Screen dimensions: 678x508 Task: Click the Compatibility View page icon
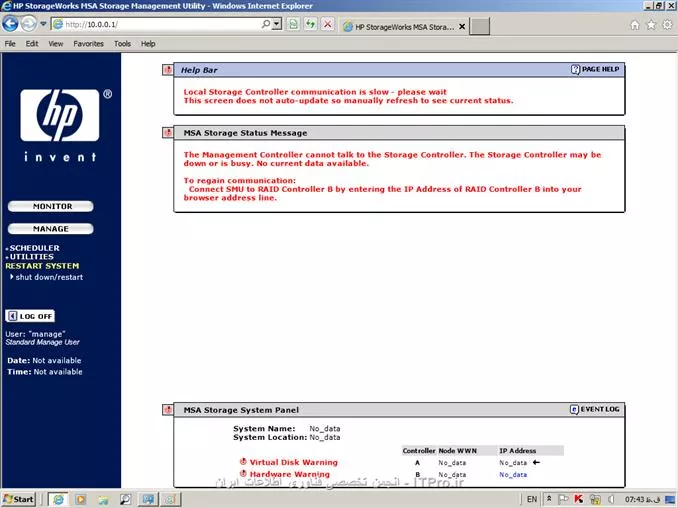293,24
